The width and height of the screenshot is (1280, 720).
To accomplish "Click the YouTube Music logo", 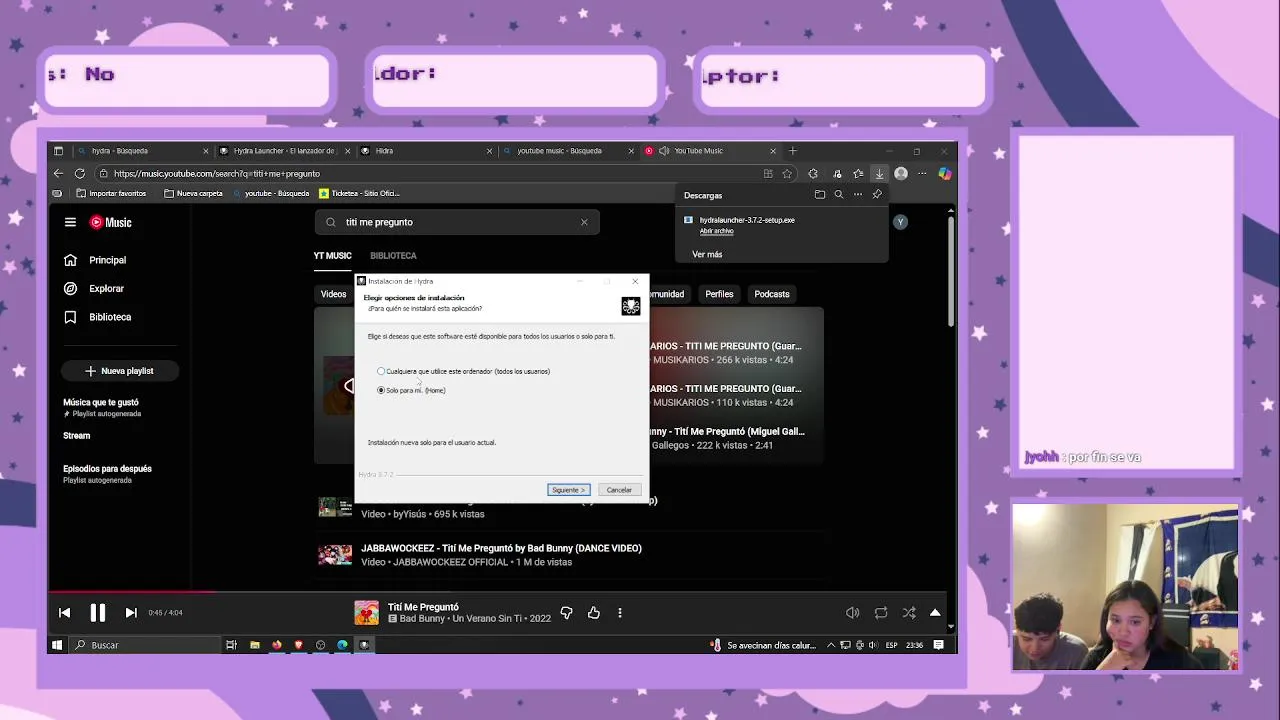I will (x=111, y=222).
